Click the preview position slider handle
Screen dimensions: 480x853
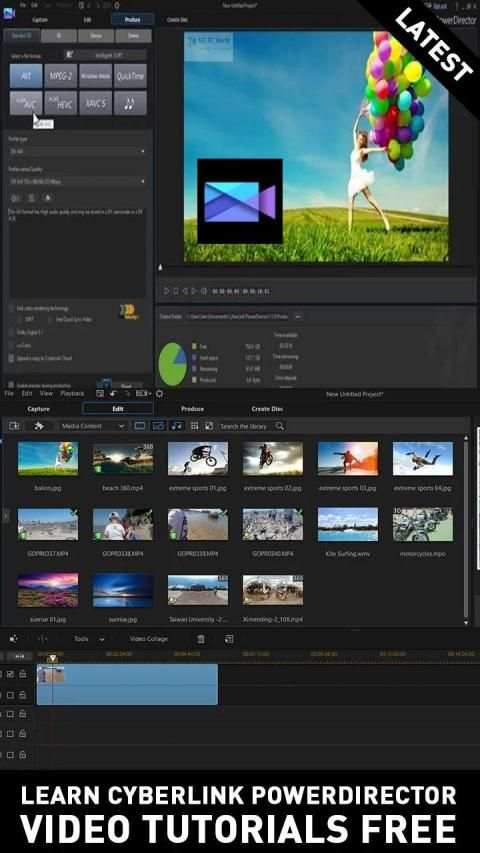[x=160, y=267]
